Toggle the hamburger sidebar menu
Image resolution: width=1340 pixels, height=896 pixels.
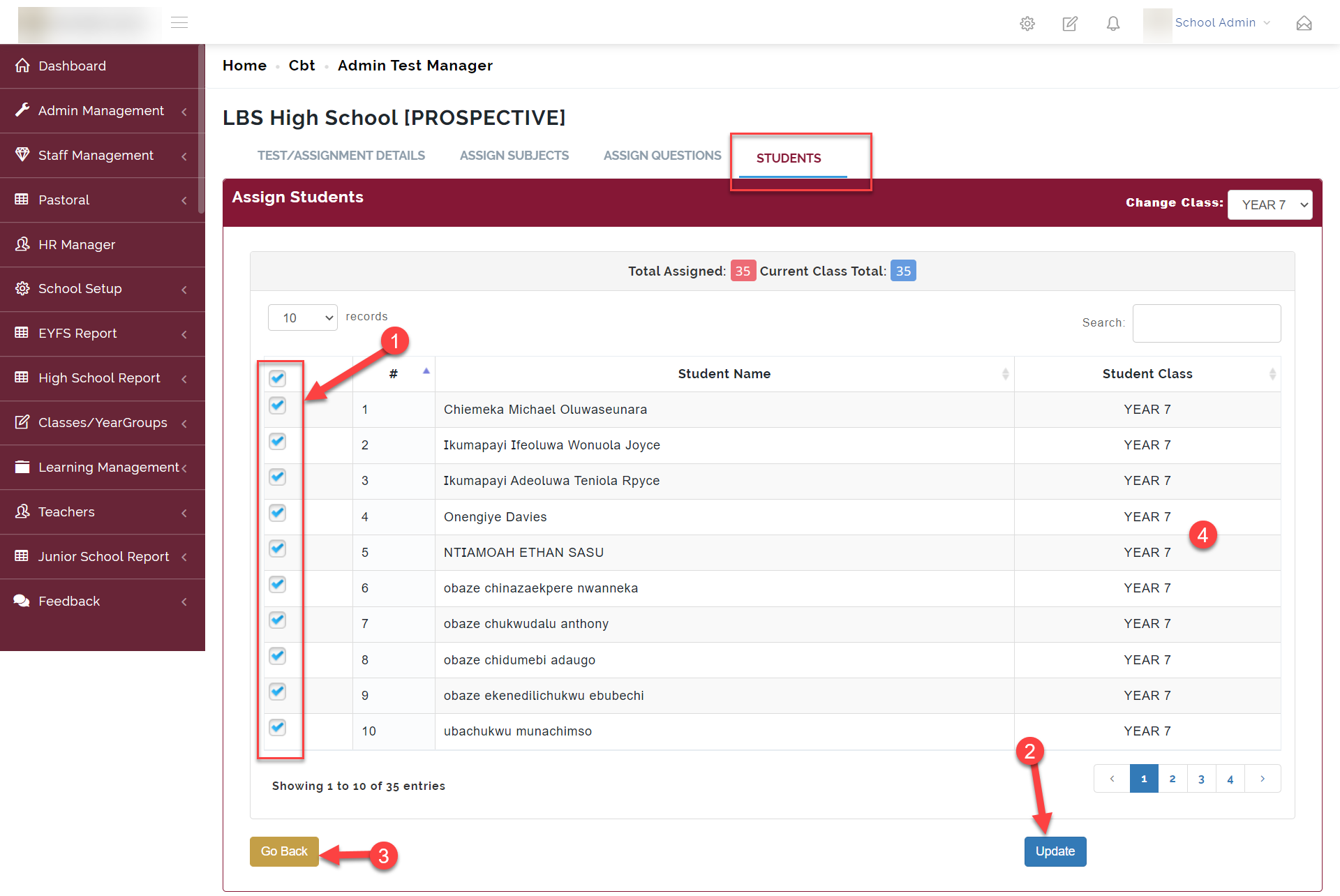(179, 23)
